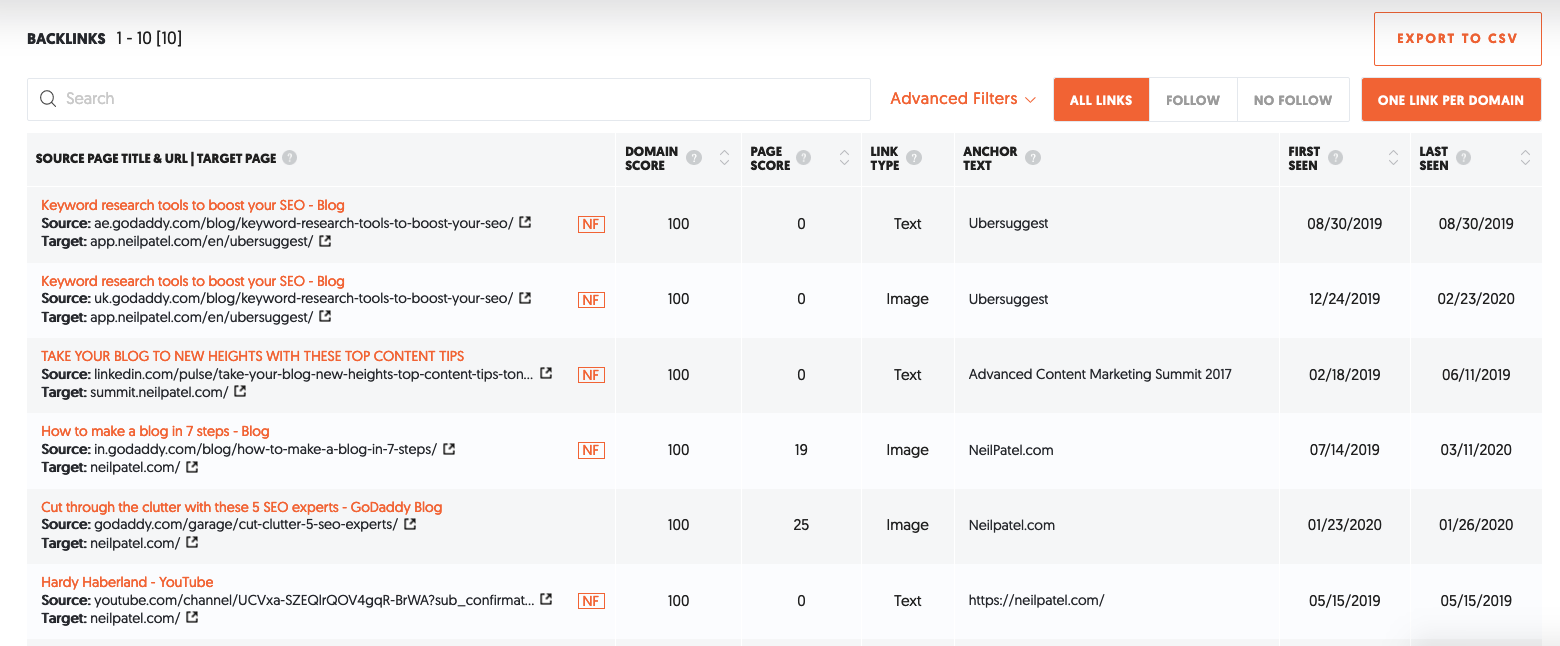Open target icon in Cut through the clutter row
The height and width of the screenshot is (646, 1560).
[x=192, y=542]
